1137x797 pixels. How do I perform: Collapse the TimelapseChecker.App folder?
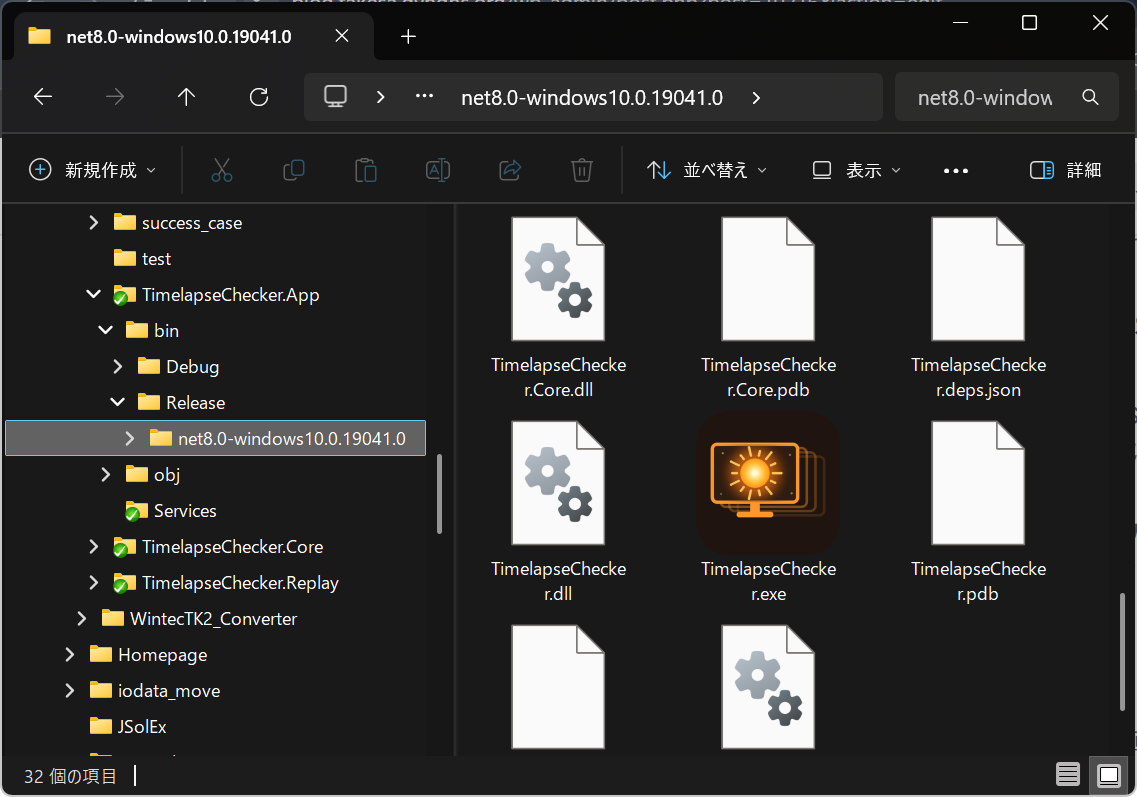(x=94, y=294)
